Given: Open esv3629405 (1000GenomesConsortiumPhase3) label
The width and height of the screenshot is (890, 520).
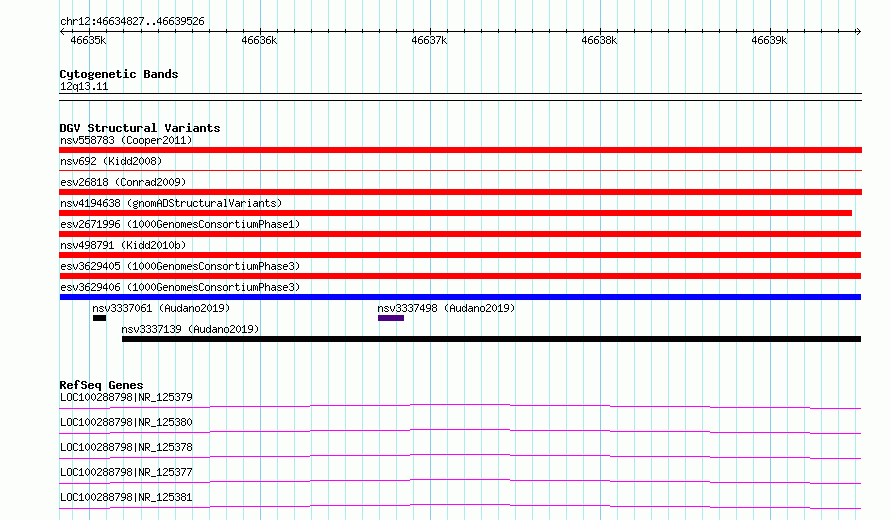Looking at the screenshot, I should (180, 266).
